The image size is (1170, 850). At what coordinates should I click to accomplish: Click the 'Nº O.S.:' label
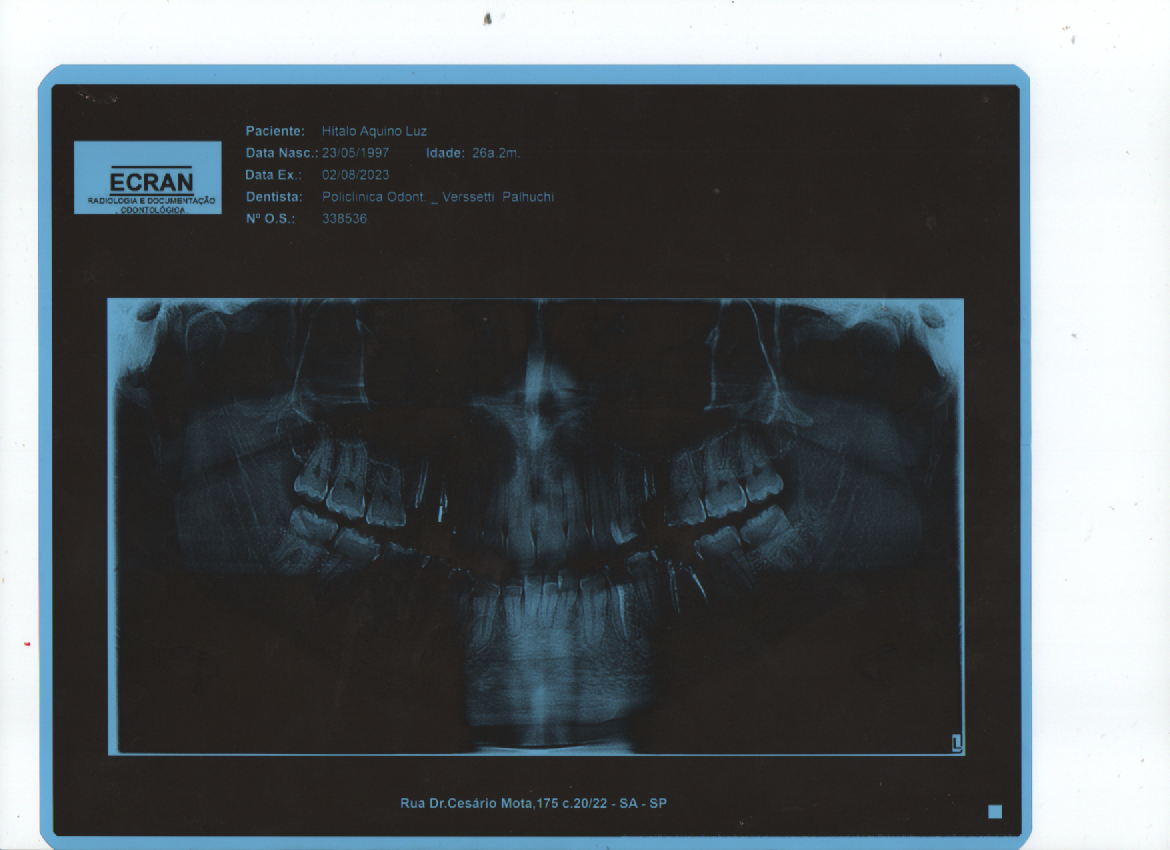tap(270, 219)
